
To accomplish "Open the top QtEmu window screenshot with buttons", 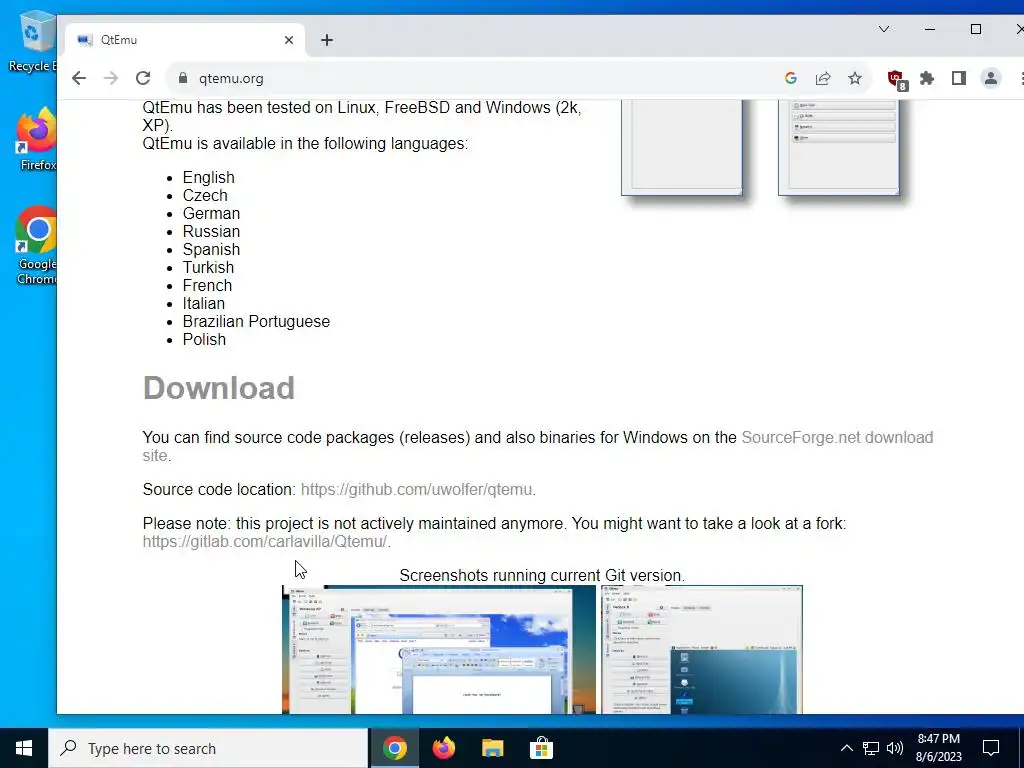I will click(839, 148).
